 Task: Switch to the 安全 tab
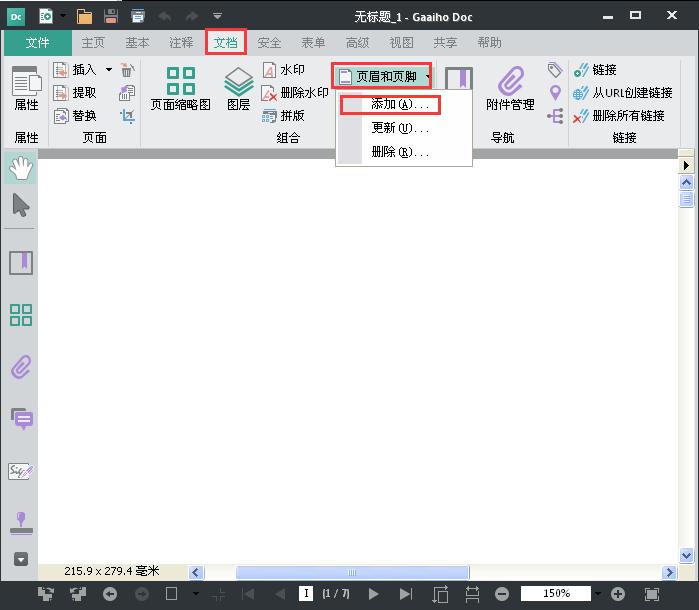tap(269, 43)
